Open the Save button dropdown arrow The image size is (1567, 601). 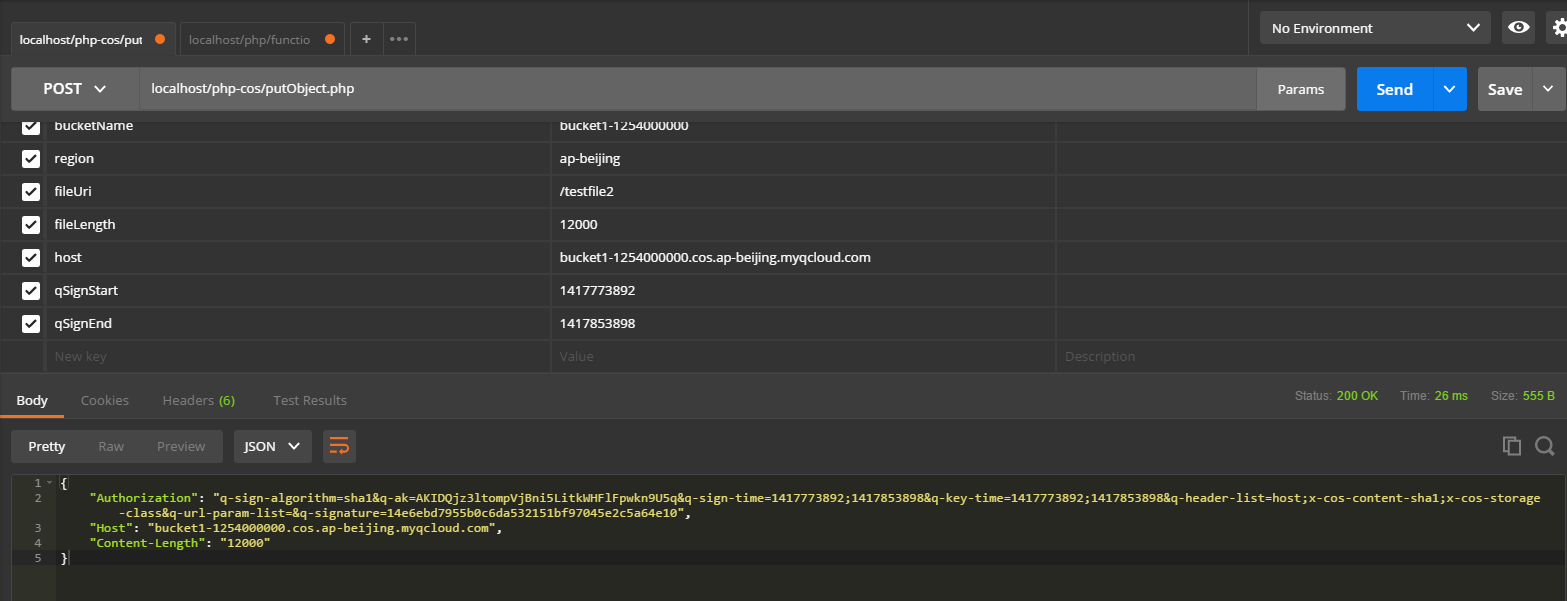tap(1548, 89)
